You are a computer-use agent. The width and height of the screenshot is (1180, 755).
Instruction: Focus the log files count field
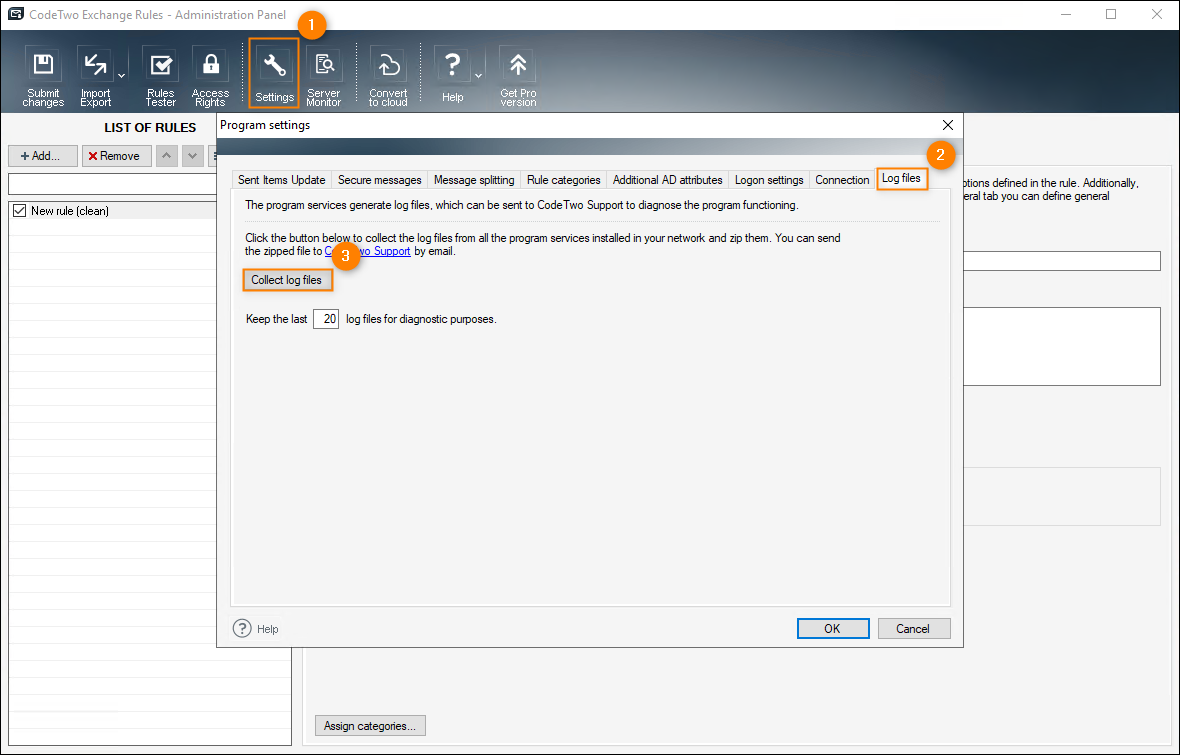326,319
